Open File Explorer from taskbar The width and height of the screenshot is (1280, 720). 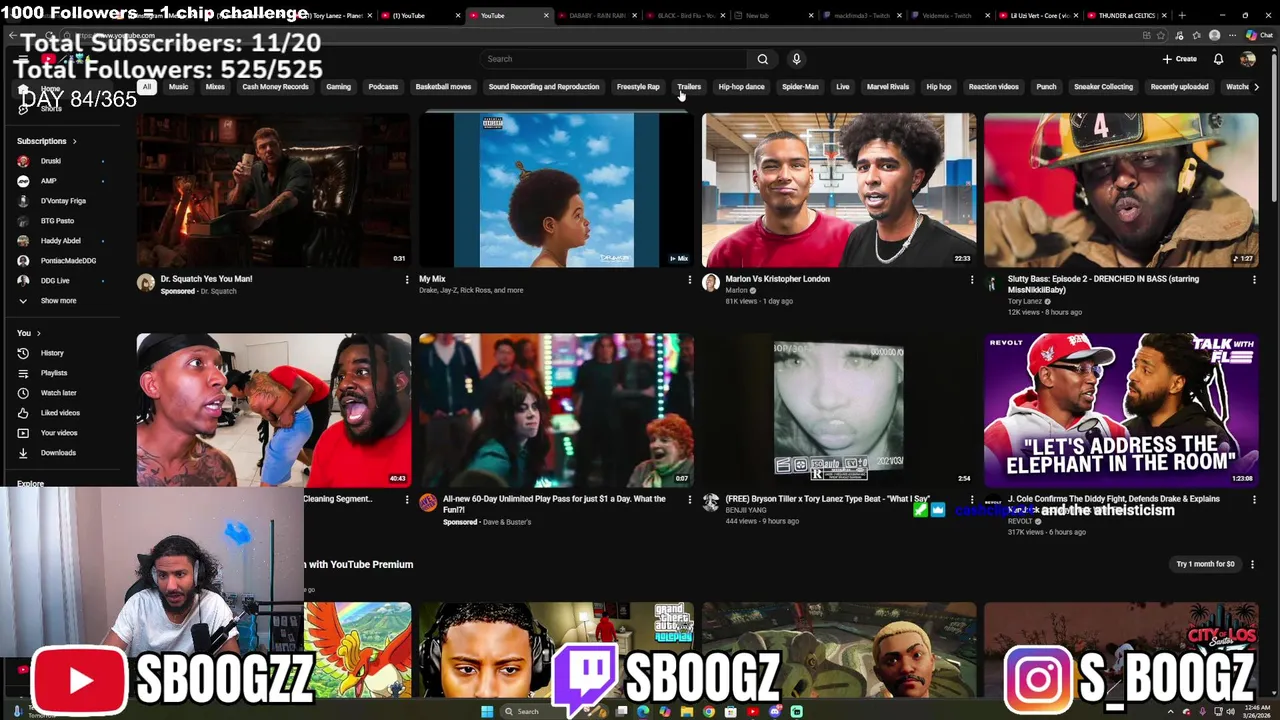pos(687,711)
